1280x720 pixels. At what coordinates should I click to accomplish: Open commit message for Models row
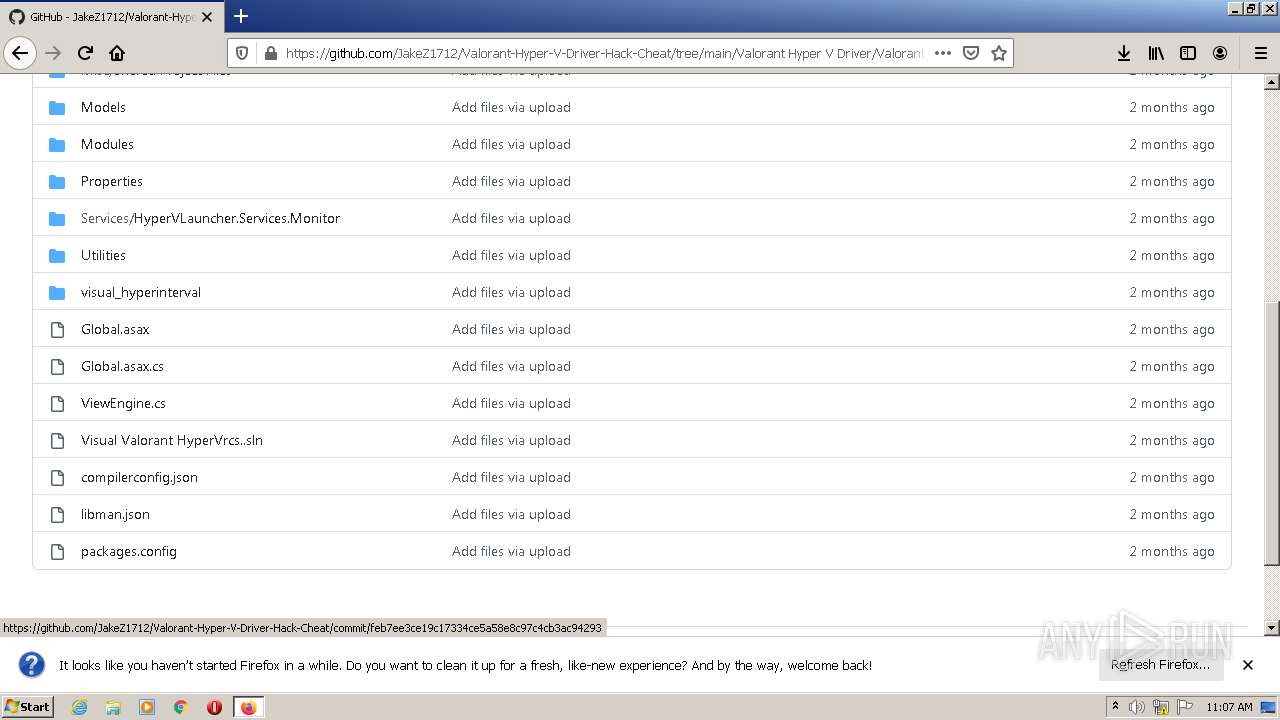(511, 107)
